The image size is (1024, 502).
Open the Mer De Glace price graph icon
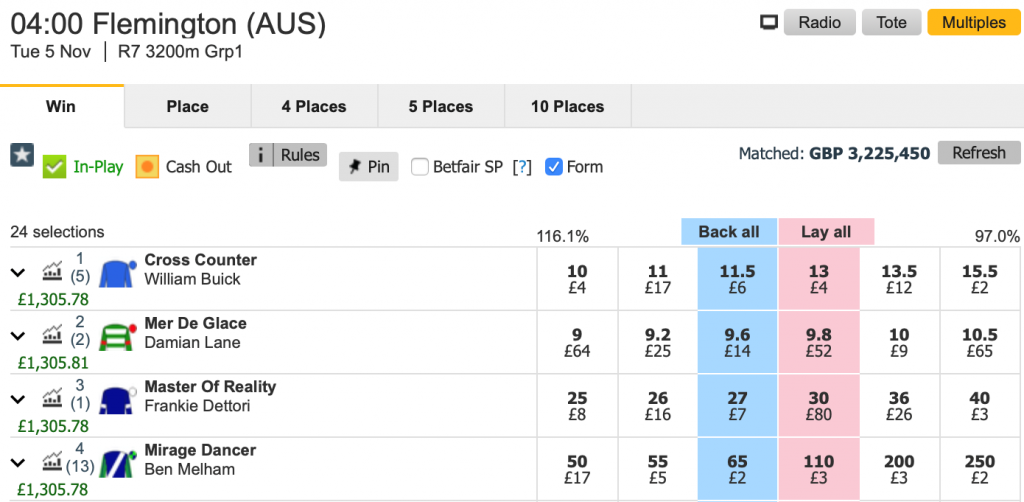[x=52, y=333]
